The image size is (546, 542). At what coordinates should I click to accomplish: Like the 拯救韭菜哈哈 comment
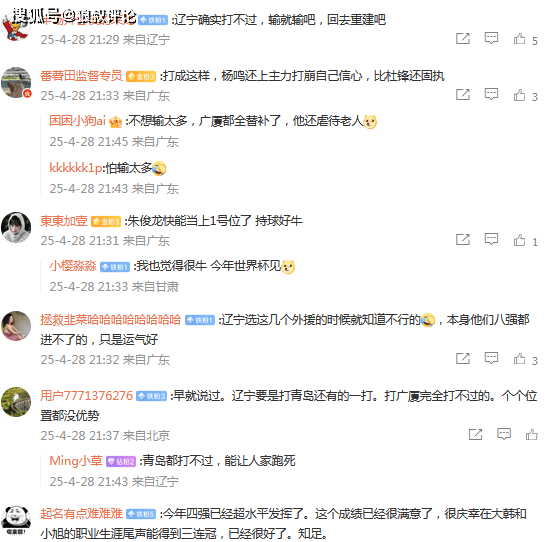pyautogui.click(x=519, y=359)
